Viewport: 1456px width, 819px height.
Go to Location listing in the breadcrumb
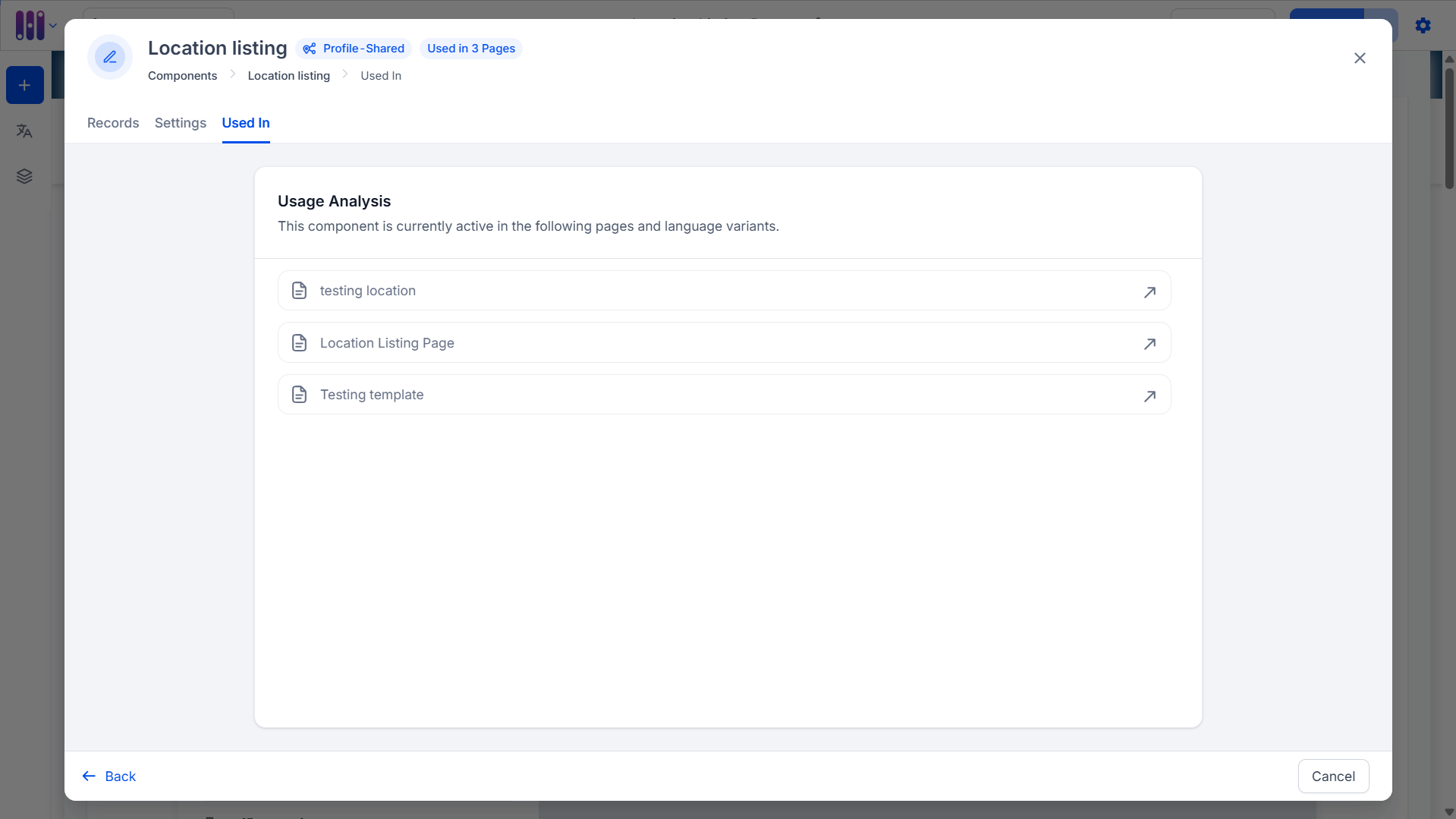[289, 76]
